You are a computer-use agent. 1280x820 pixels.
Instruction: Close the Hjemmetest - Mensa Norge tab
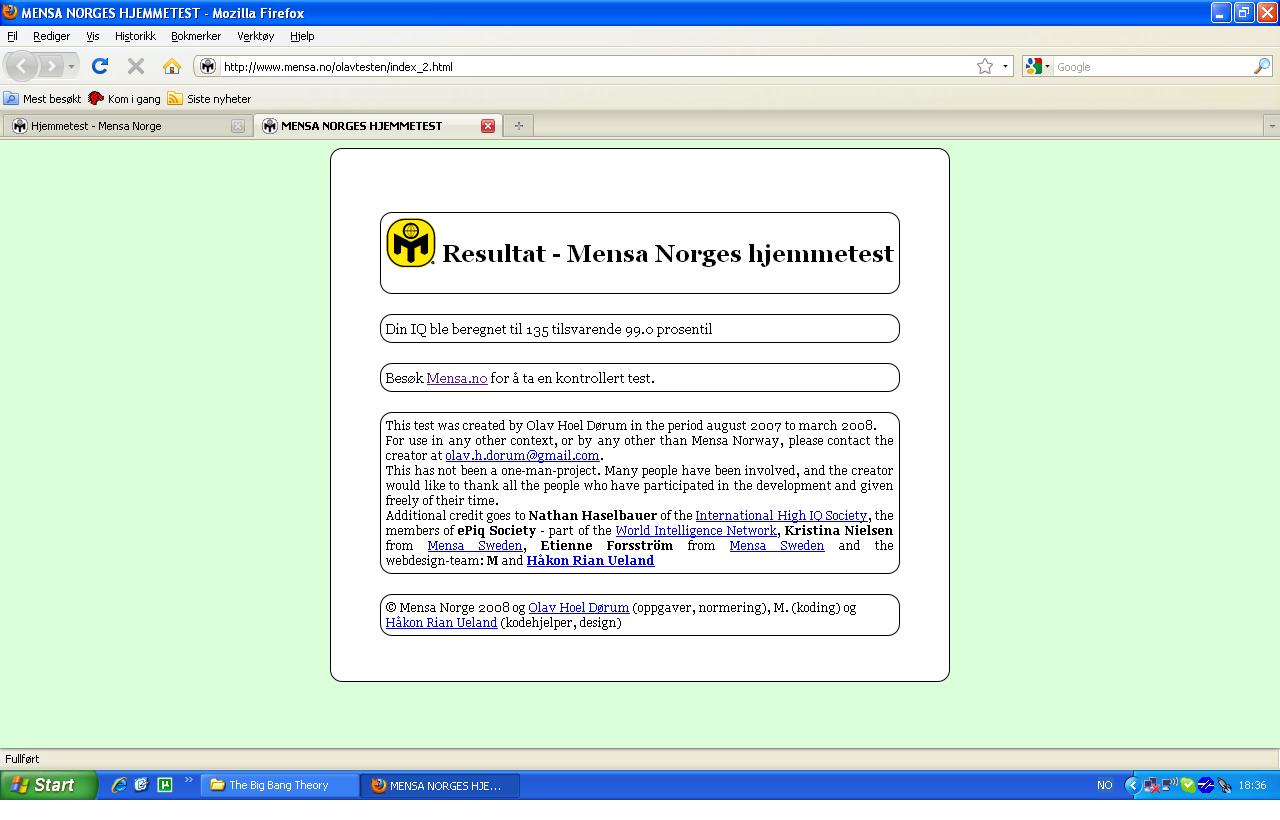click(237, 126)
